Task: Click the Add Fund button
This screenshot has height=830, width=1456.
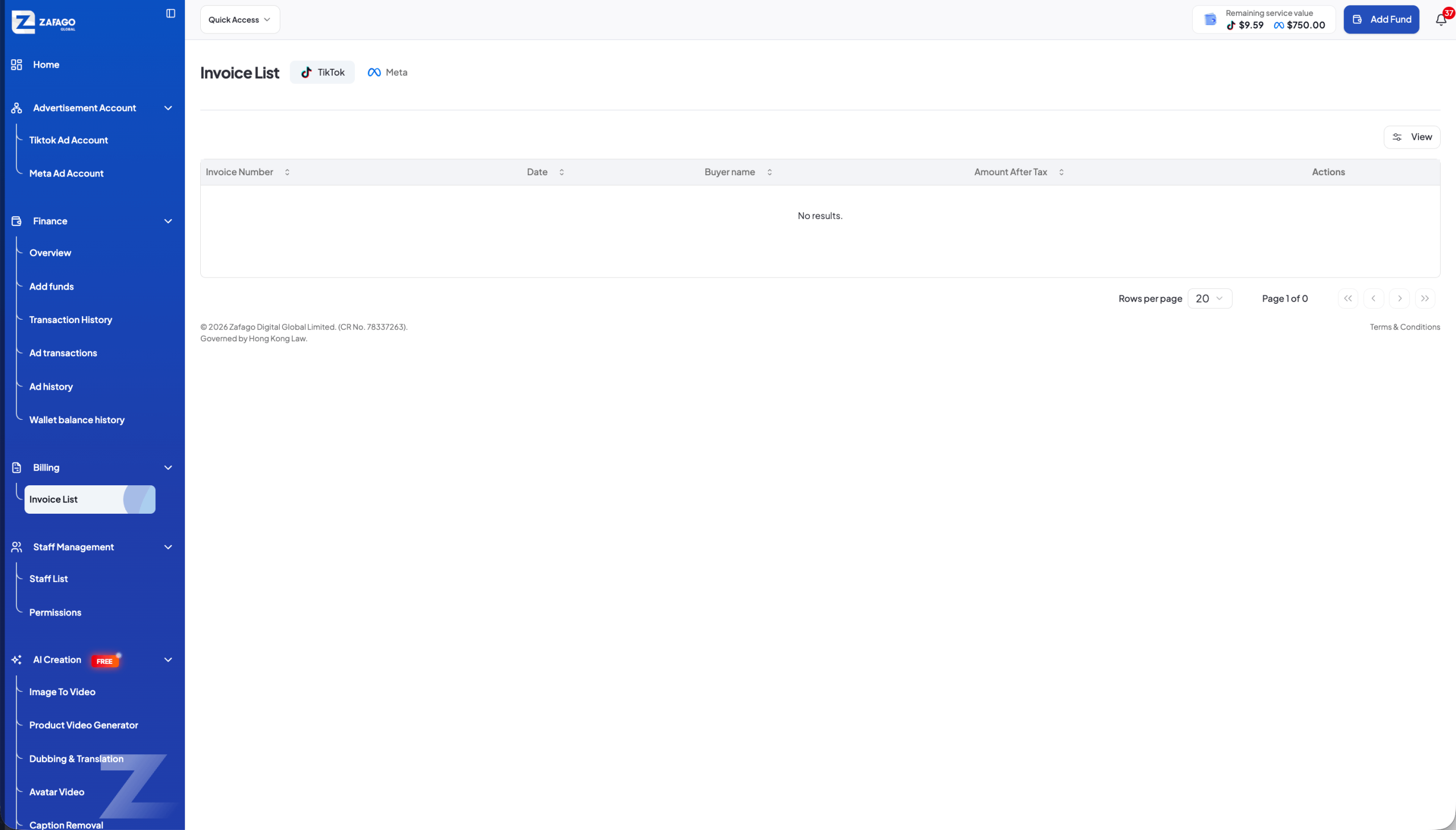Action: 1381,19
